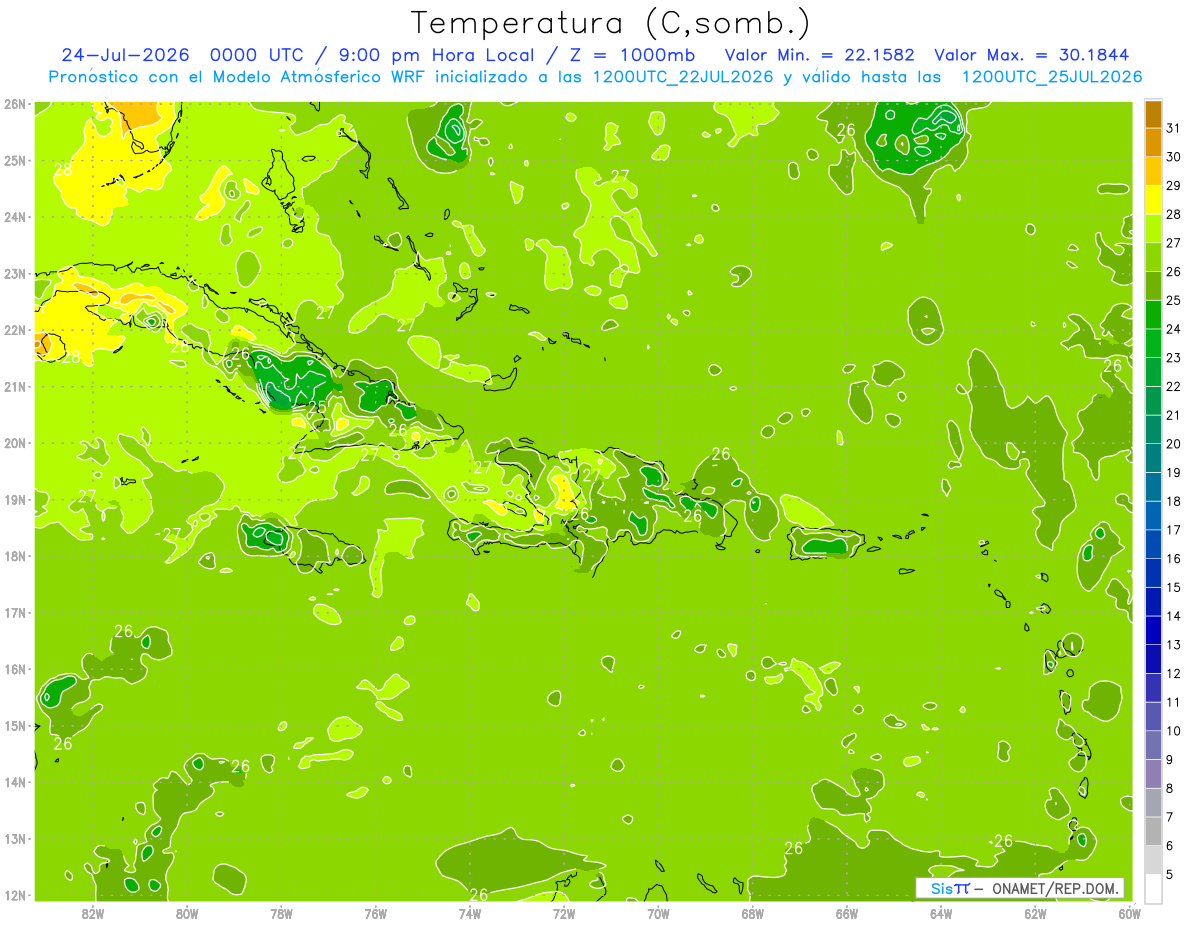Click the "1200UTC_25JUL2026" valid-until time
The width and height of the screenshot is (1200, 927).
coord(1051,77)
